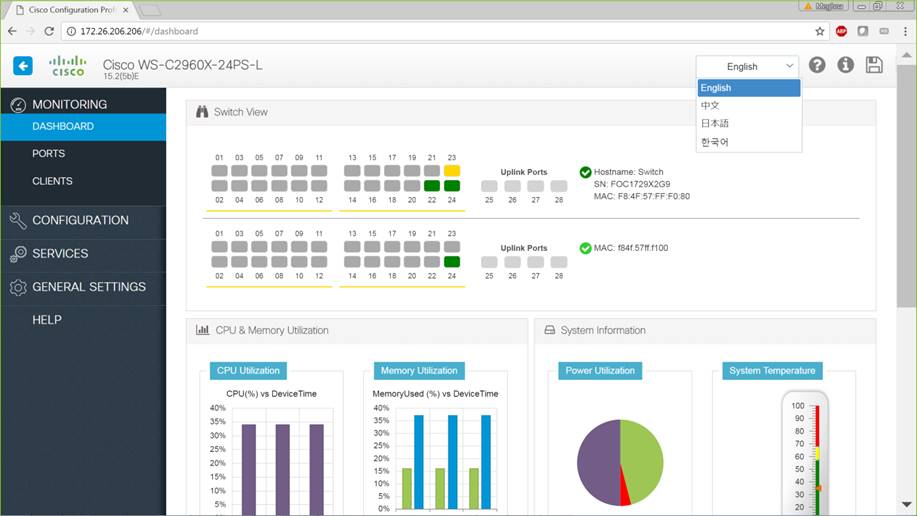
Task: Click the Services gears icon
Action: pos(18,254)
